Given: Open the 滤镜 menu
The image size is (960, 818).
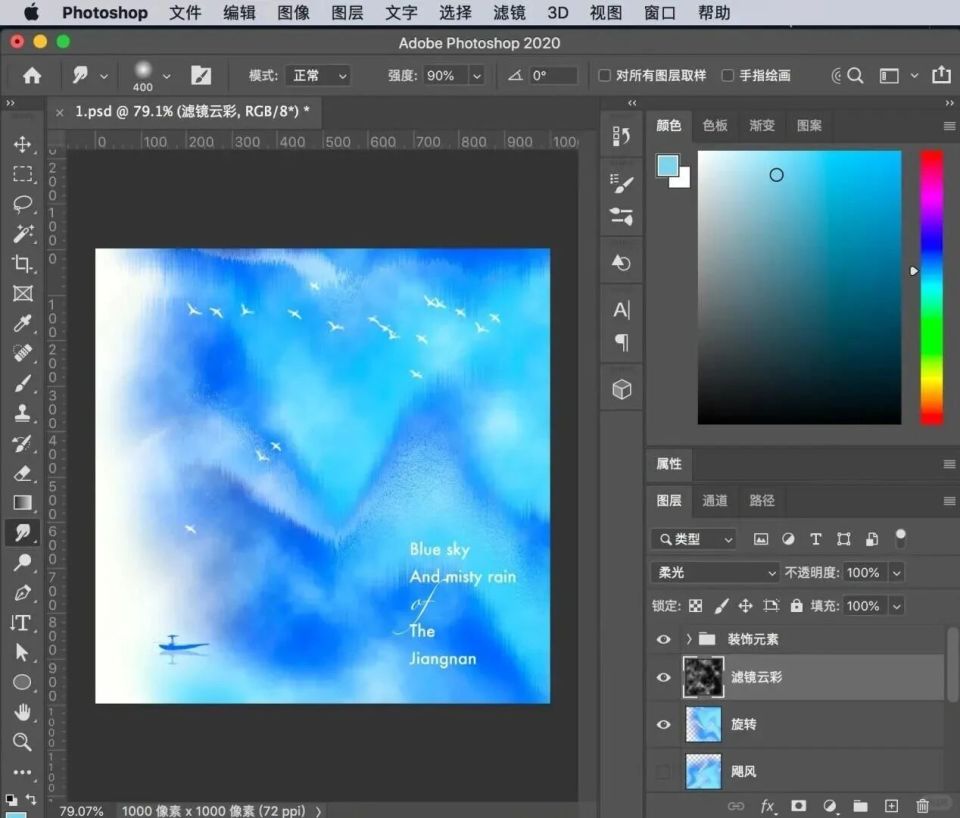Looking at the screenshot, I should (x=509, y=13).
